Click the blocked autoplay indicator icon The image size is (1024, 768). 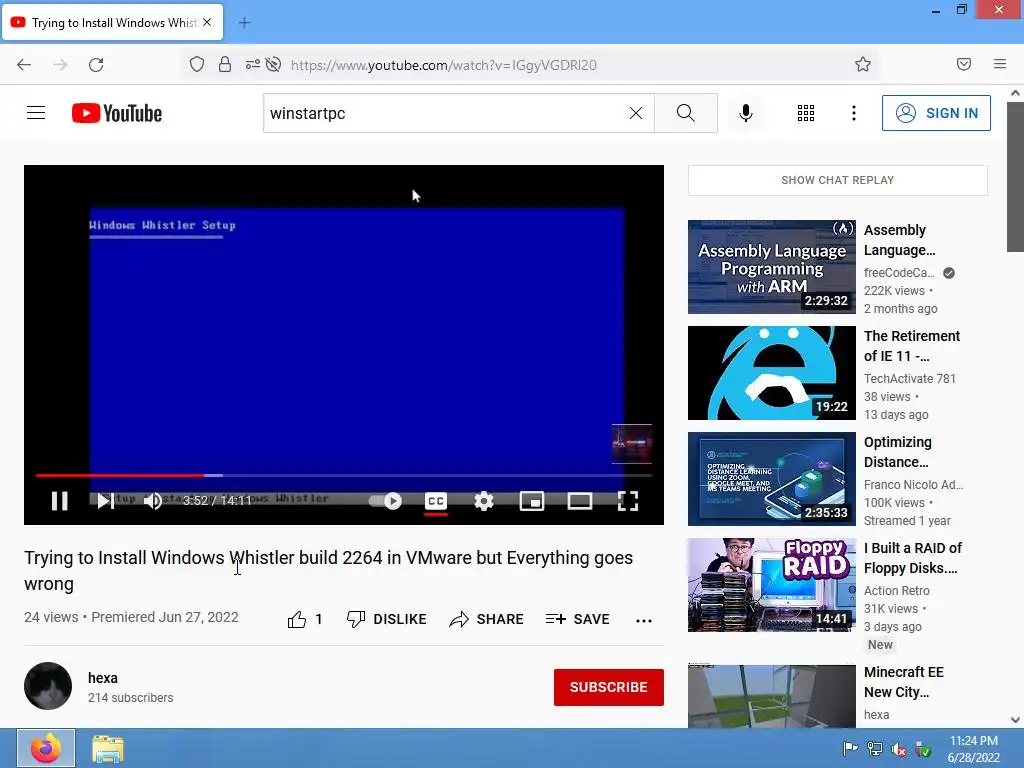coord(274,64)
